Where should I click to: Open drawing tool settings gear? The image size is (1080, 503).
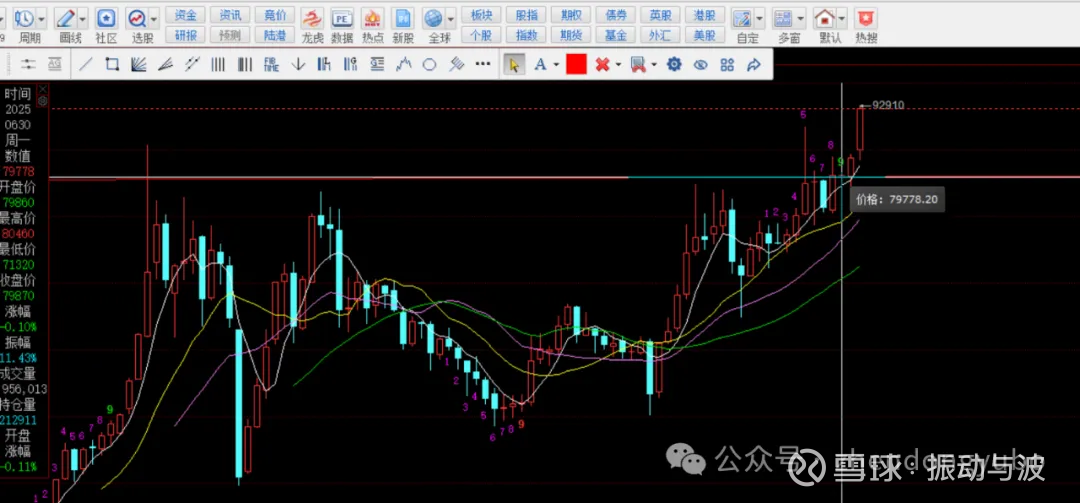point(674,64)
